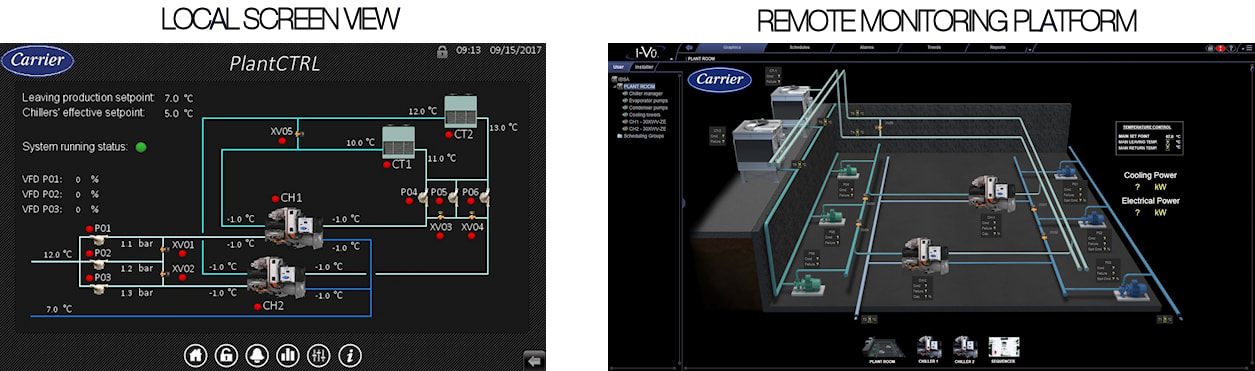Click the lock icon beside the time 09:13
The height and width of the screenshot is (371, 1255).
point(442,51)
